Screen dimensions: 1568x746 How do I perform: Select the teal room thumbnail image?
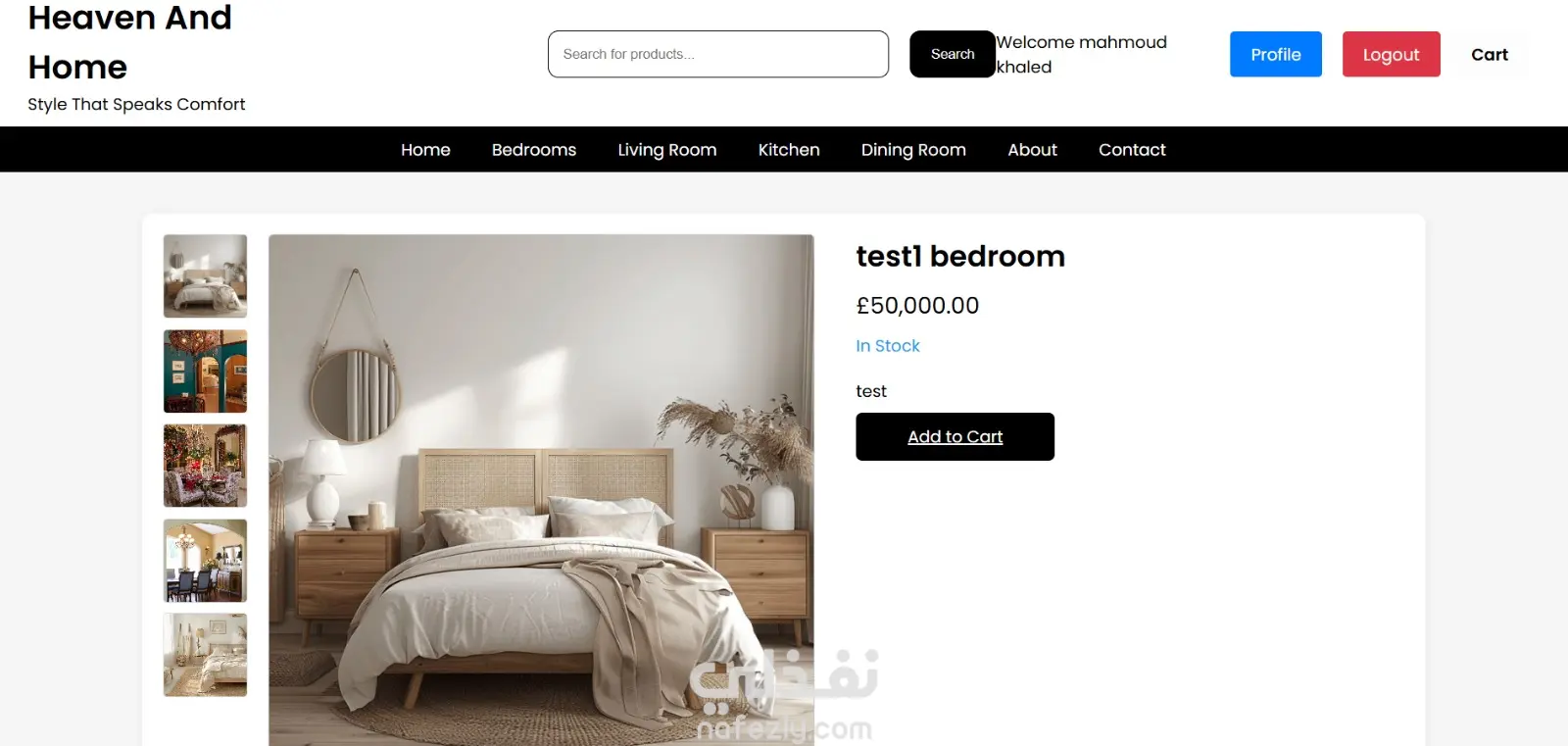(205, 371)
